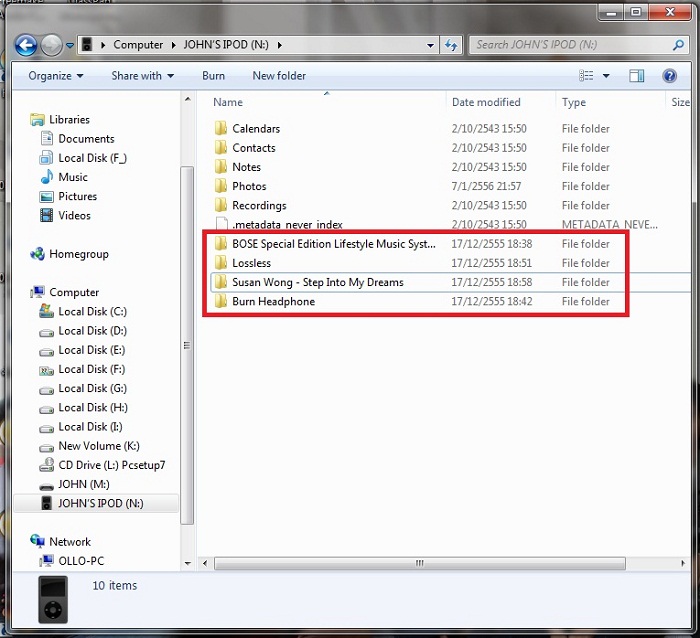Open the Change your view dropdown arrow
This screenshot has width=700, height=638.
(607, 76)
